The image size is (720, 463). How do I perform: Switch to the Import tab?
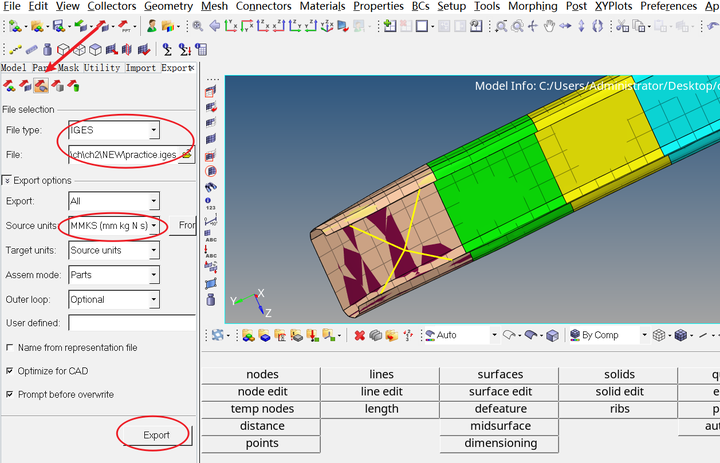point(141,68)
